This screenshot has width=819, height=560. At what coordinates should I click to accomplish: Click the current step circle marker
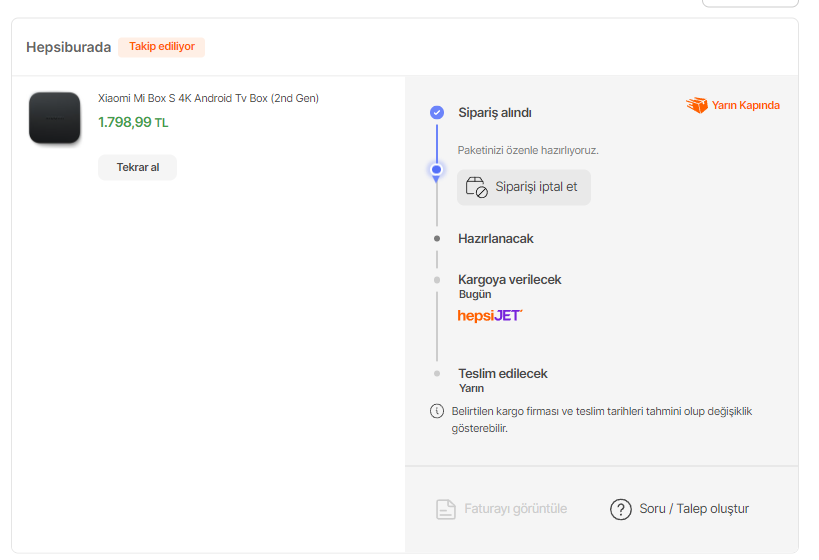pos(436,170)
